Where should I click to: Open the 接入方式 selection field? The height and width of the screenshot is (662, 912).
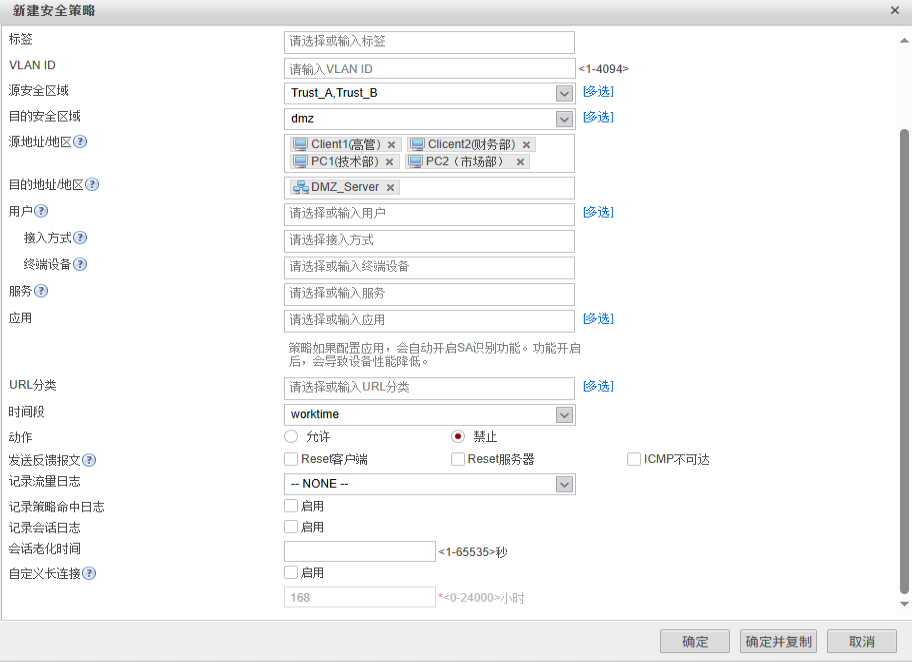pyautogui.click(x=429, y=241)
